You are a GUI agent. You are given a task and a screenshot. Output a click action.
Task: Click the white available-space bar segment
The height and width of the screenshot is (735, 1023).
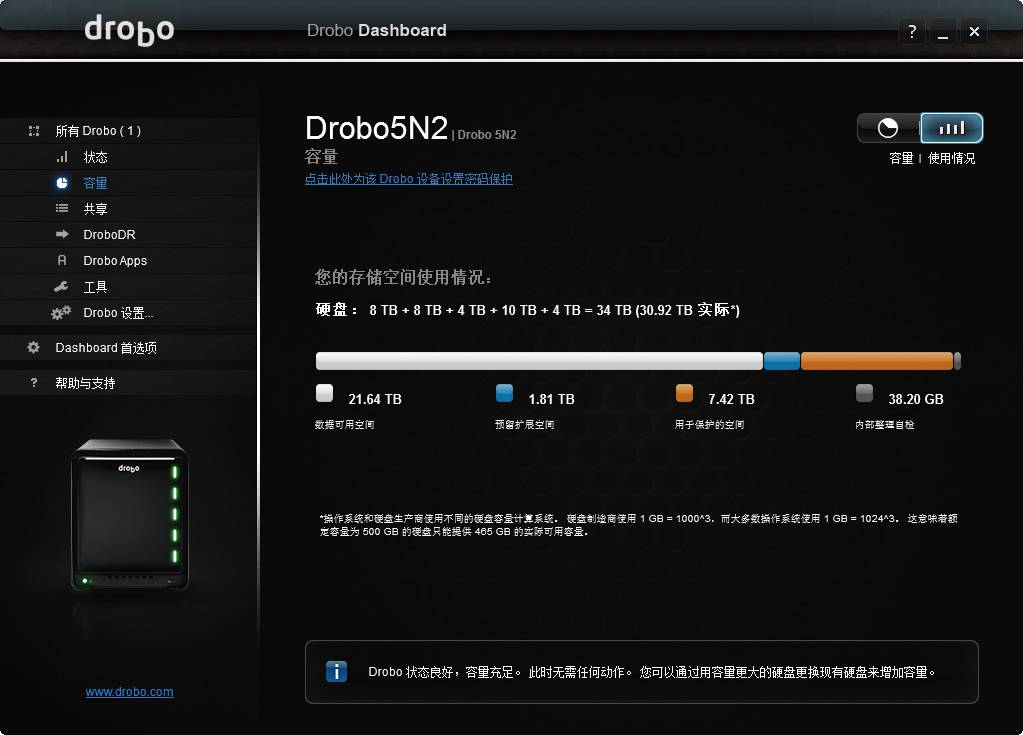tap(539, 361)
